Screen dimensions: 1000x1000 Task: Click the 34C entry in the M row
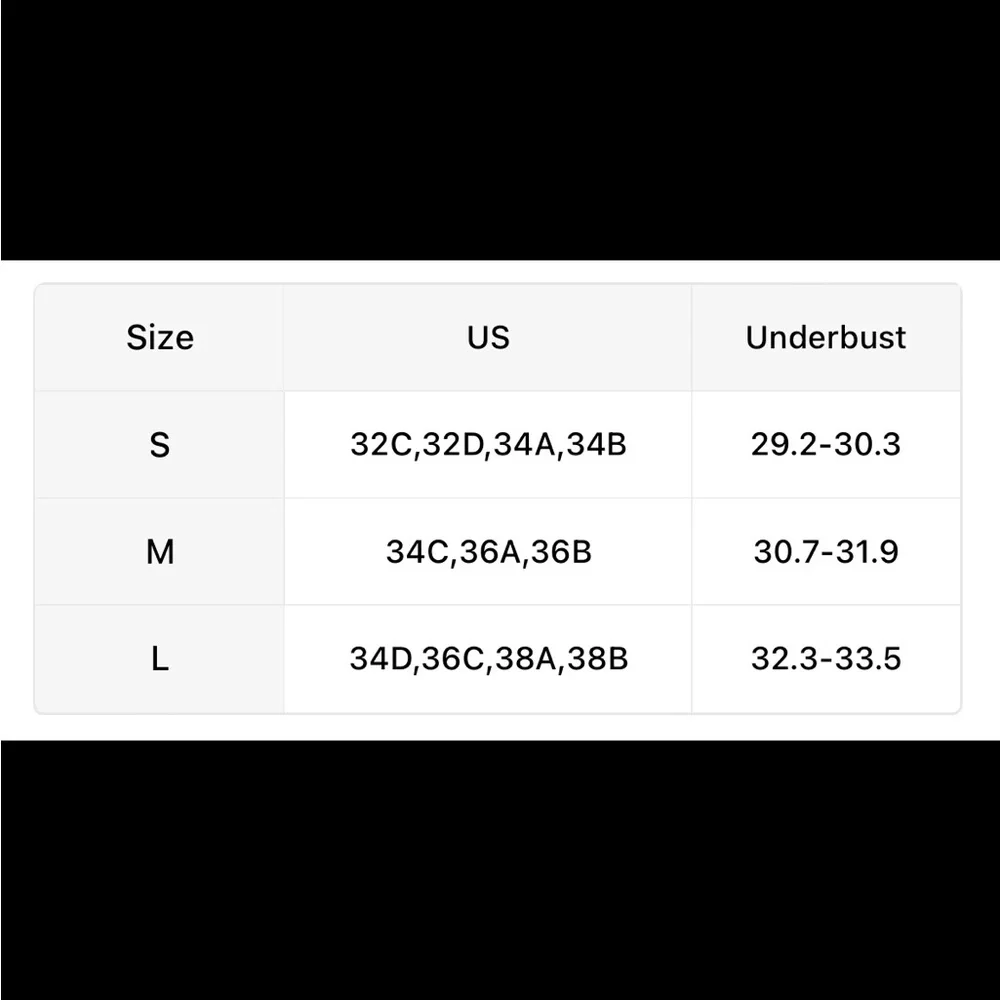pos(417,552)
